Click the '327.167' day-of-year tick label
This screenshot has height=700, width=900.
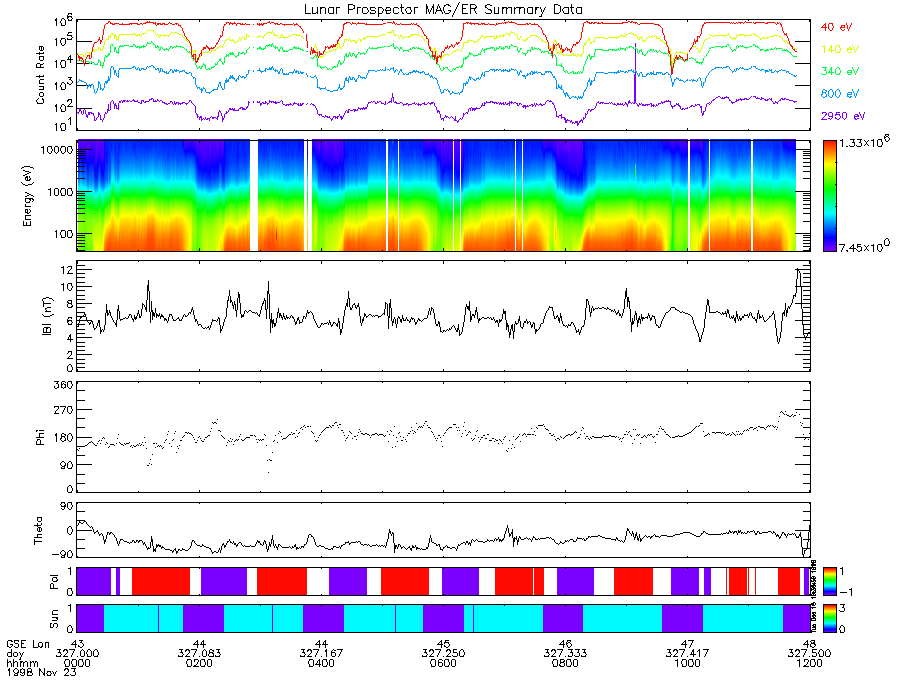click(x=321, y=654)
